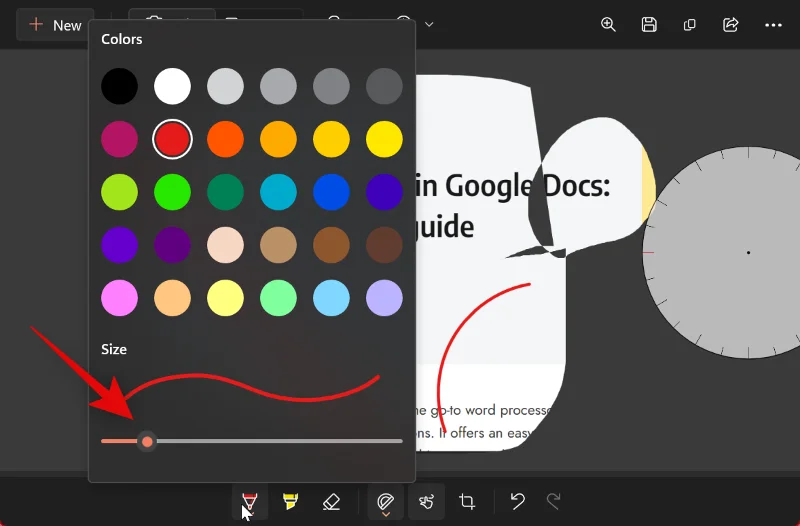Share the snip via share icon
The image size is (800, 526).
pos(730,25)
